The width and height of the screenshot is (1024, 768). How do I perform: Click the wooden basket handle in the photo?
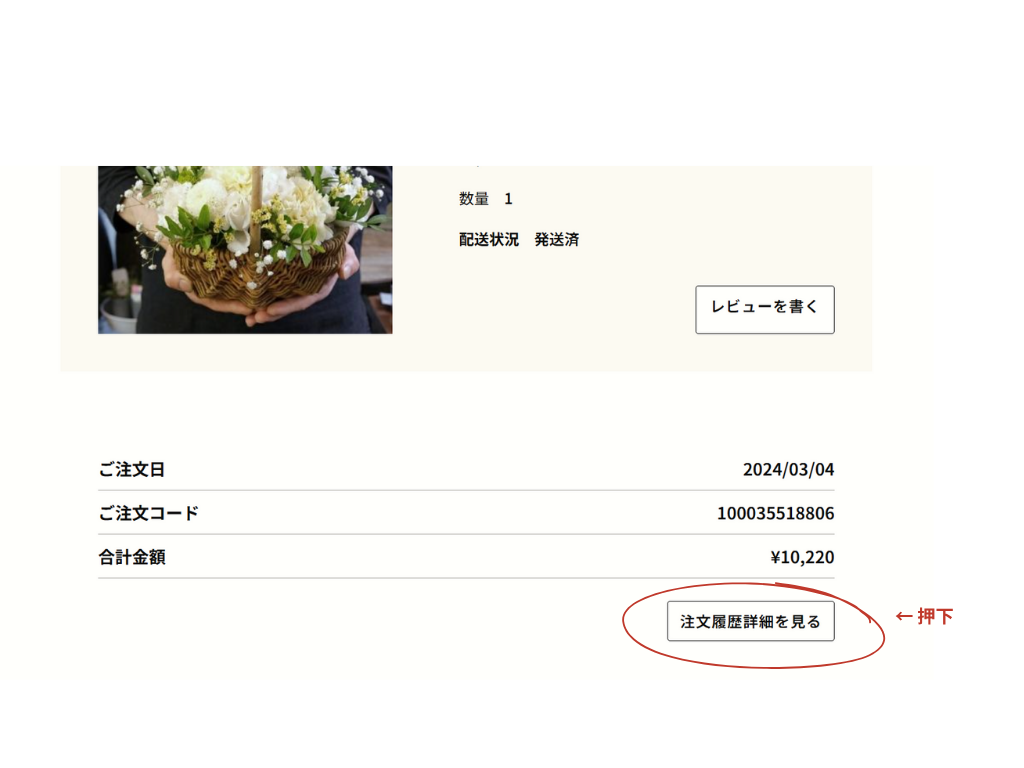257,204
